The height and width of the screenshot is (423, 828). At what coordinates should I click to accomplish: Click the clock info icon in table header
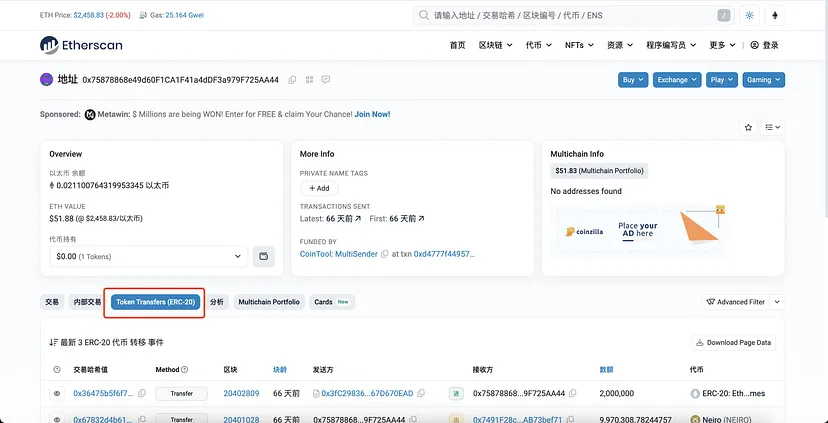point(57,370)
